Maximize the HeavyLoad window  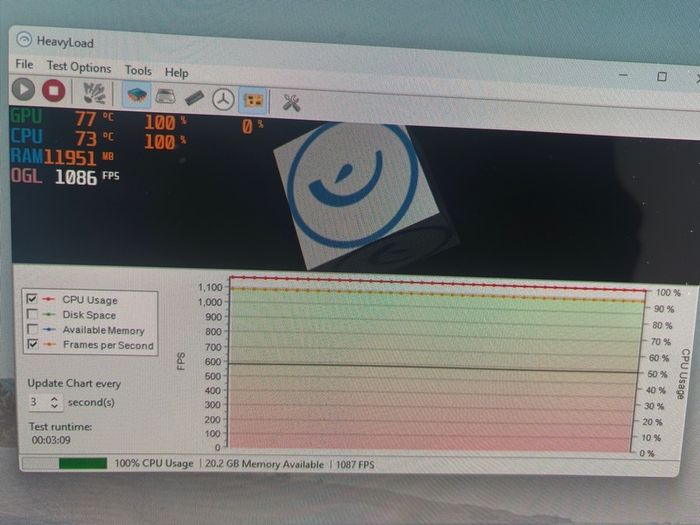pyautogui.click(x=662, y=77)
